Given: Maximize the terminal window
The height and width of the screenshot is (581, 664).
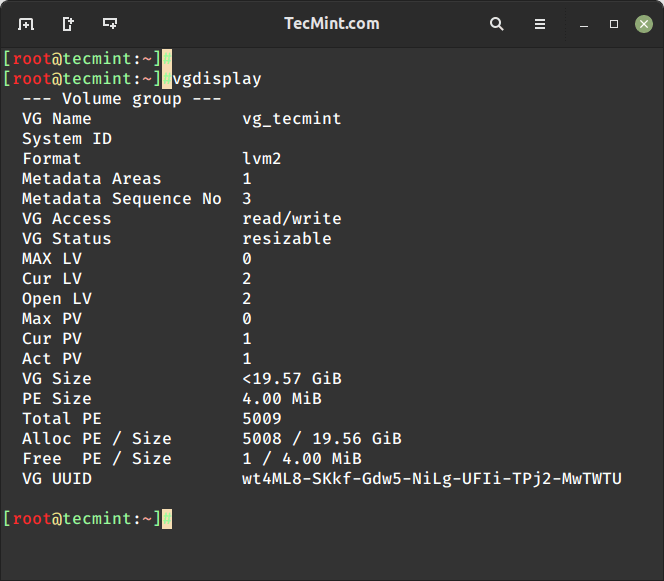Looking at the screenshot, I should pyautogui.click(x=614, y=23).
